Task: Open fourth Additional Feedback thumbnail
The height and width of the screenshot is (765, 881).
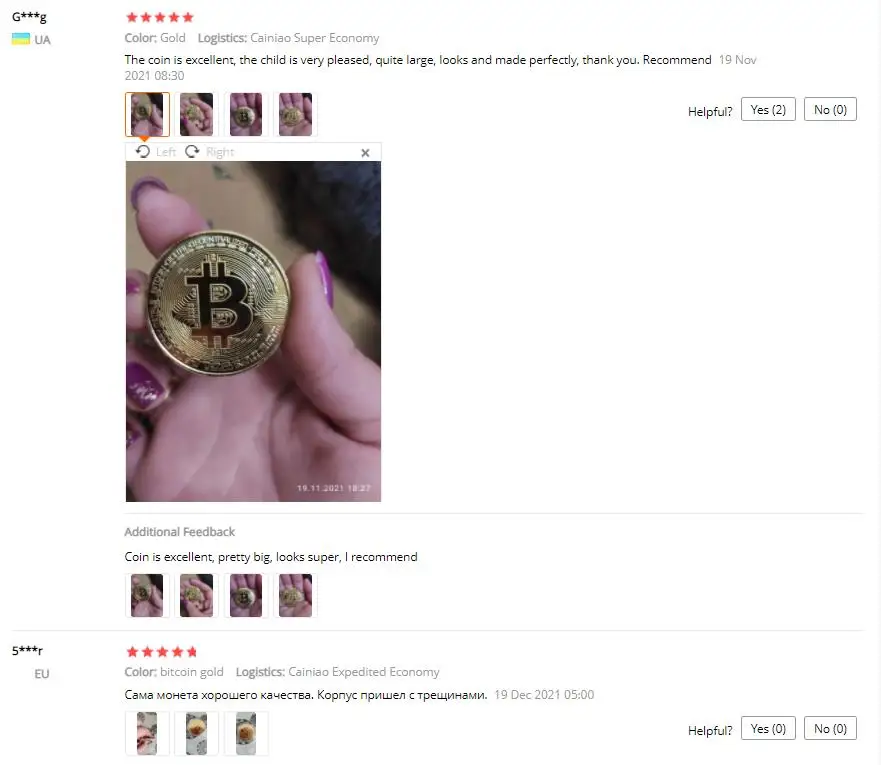Action: point(296,595)
